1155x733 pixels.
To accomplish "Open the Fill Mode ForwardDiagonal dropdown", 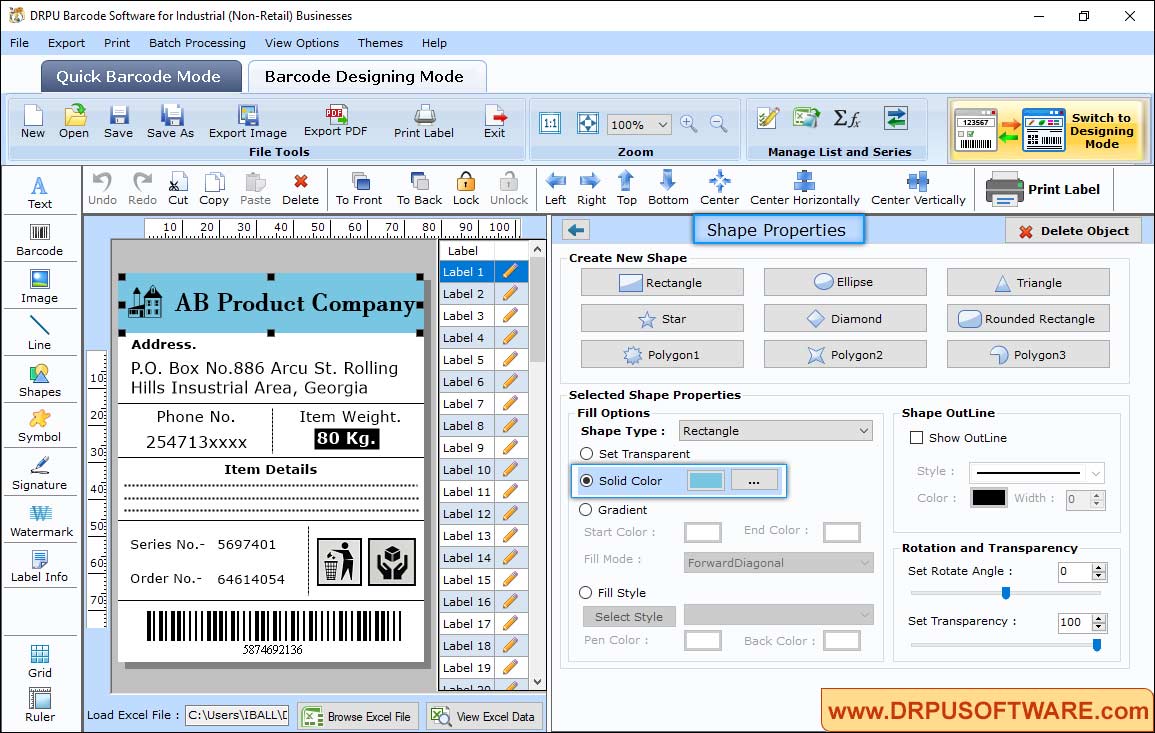I will [x=779, y=563].
